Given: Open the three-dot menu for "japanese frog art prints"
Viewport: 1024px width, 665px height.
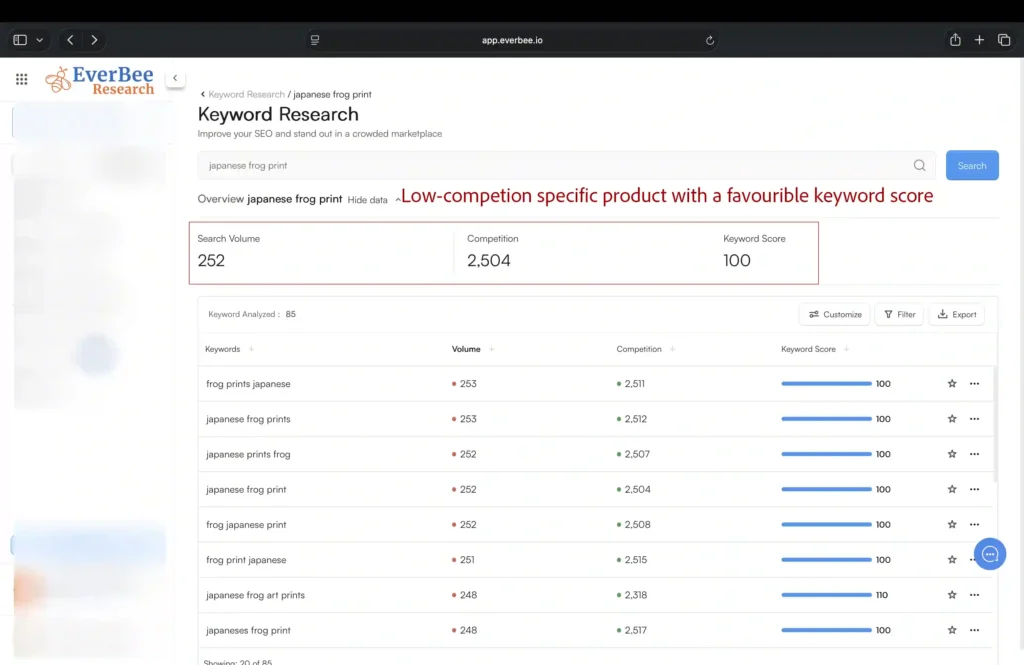Looking at the screenshot, I should tap(974, 594).
